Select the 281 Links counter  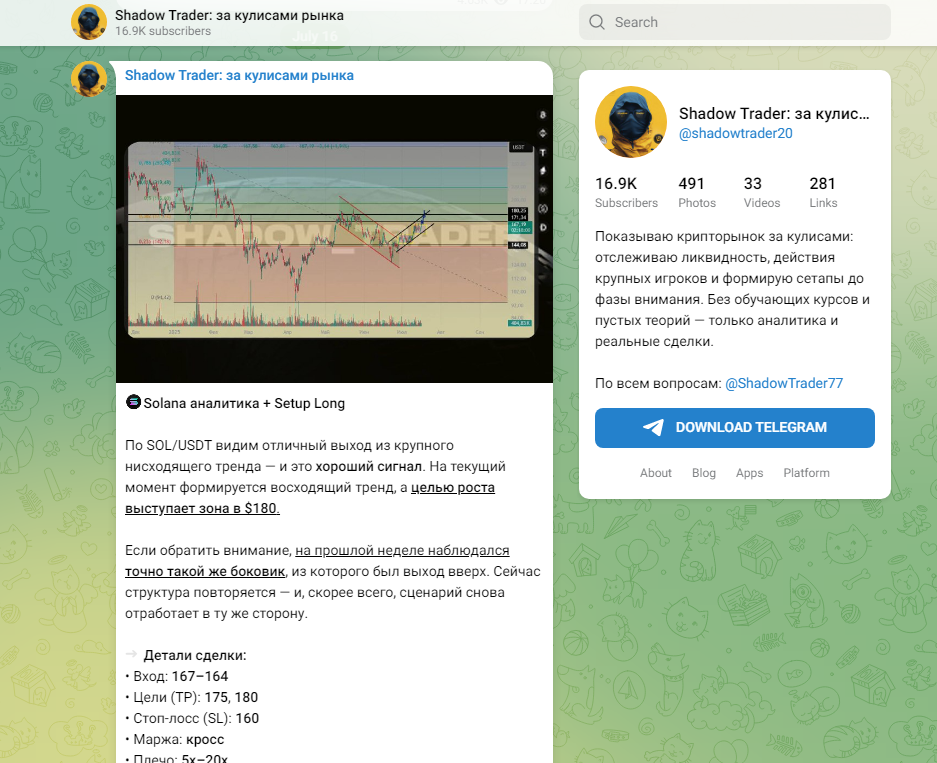pos(823,192)
